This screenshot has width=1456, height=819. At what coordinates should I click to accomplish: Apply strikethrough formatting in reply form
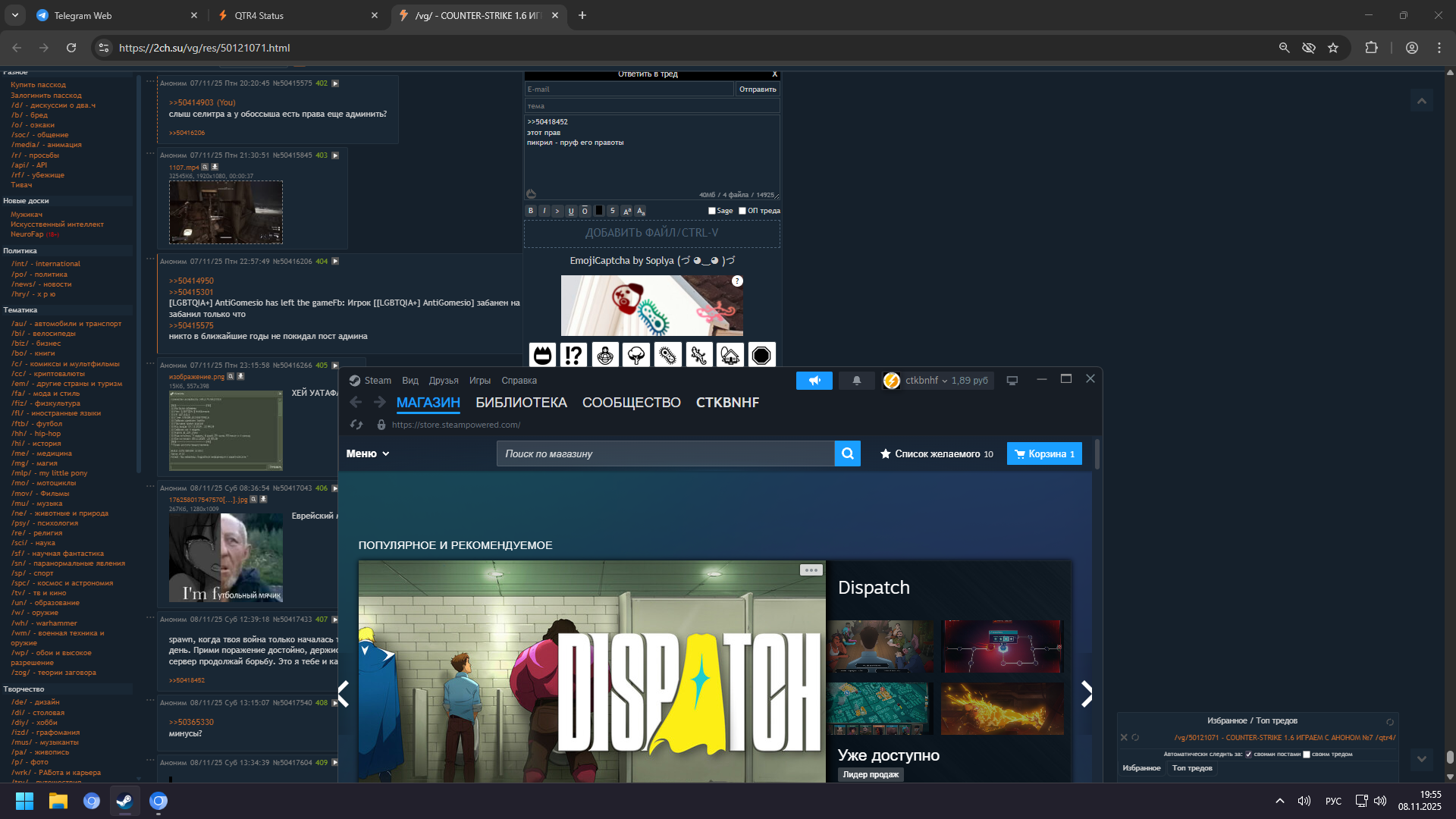(612, 211)
